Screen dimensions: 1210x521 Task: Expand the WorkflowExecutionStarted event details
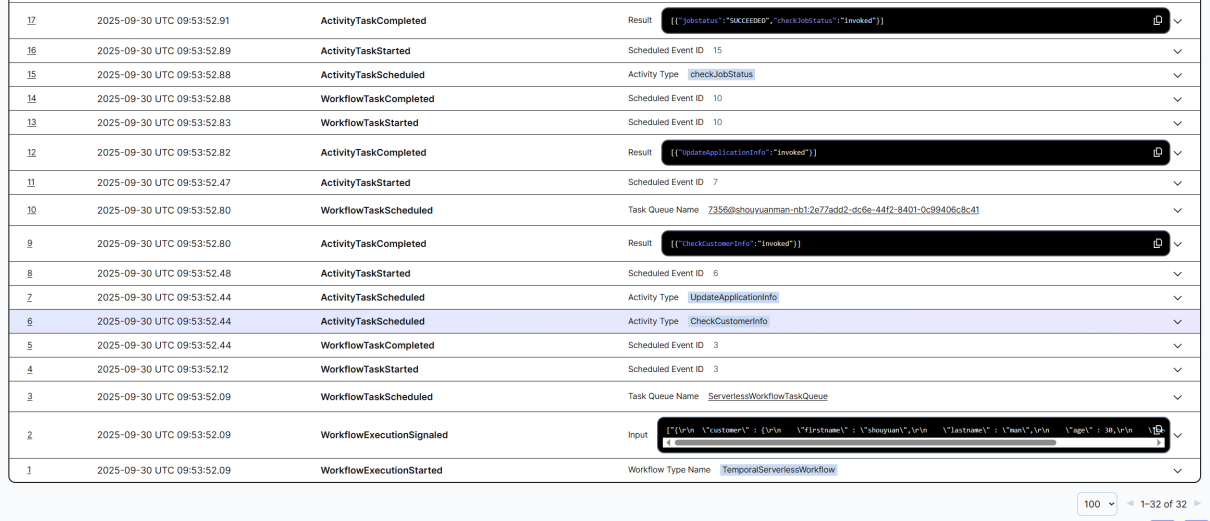[x=1177, y=471]
